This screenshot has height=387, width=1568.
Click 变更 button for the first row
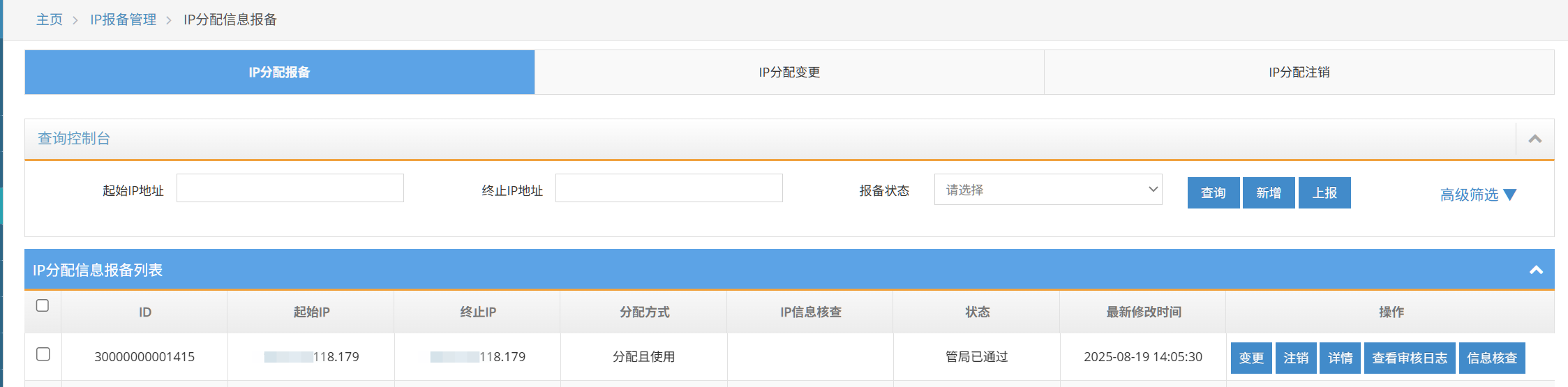pos(1250,358)
